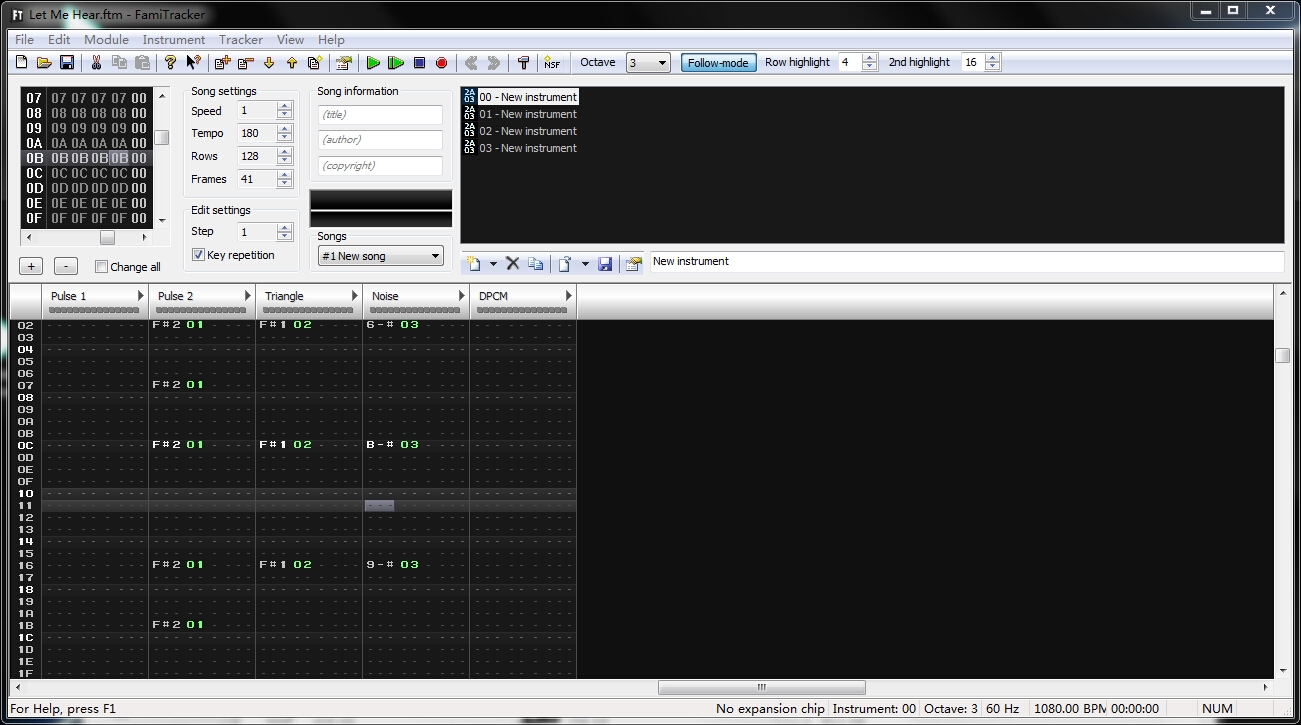Expand DPCM effect column arrow
The height and width of the screenshot is (725, 1301).
pos(568,296)
